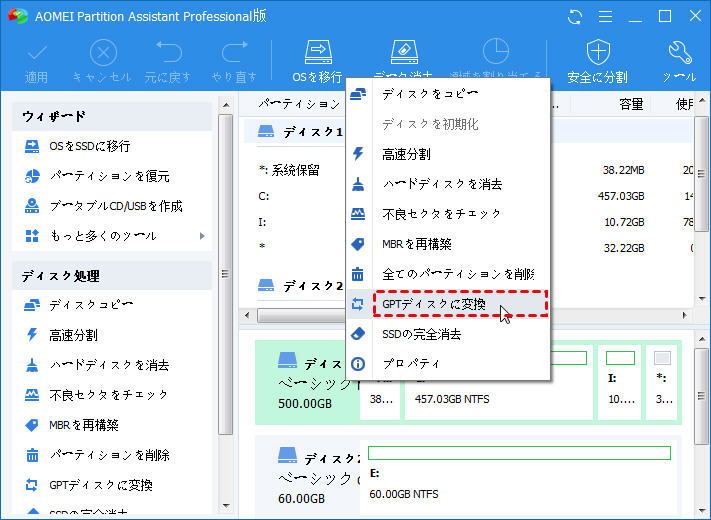
Task: Click the Apply (適用) checkmark toolbar icon
Action: [x=36, y=53]
